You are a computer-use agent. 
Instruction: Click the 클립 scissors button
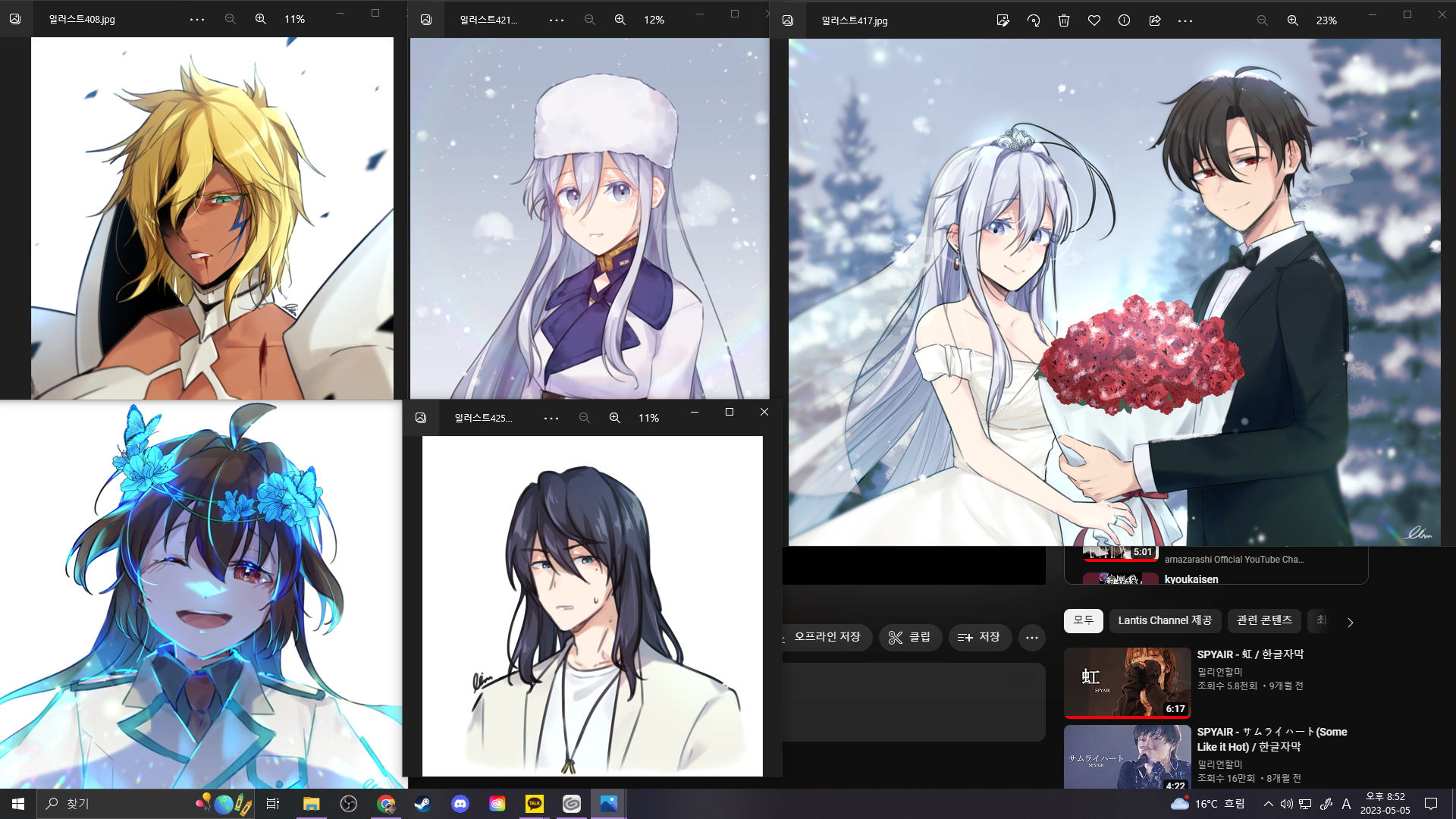(x=910, y=637)
